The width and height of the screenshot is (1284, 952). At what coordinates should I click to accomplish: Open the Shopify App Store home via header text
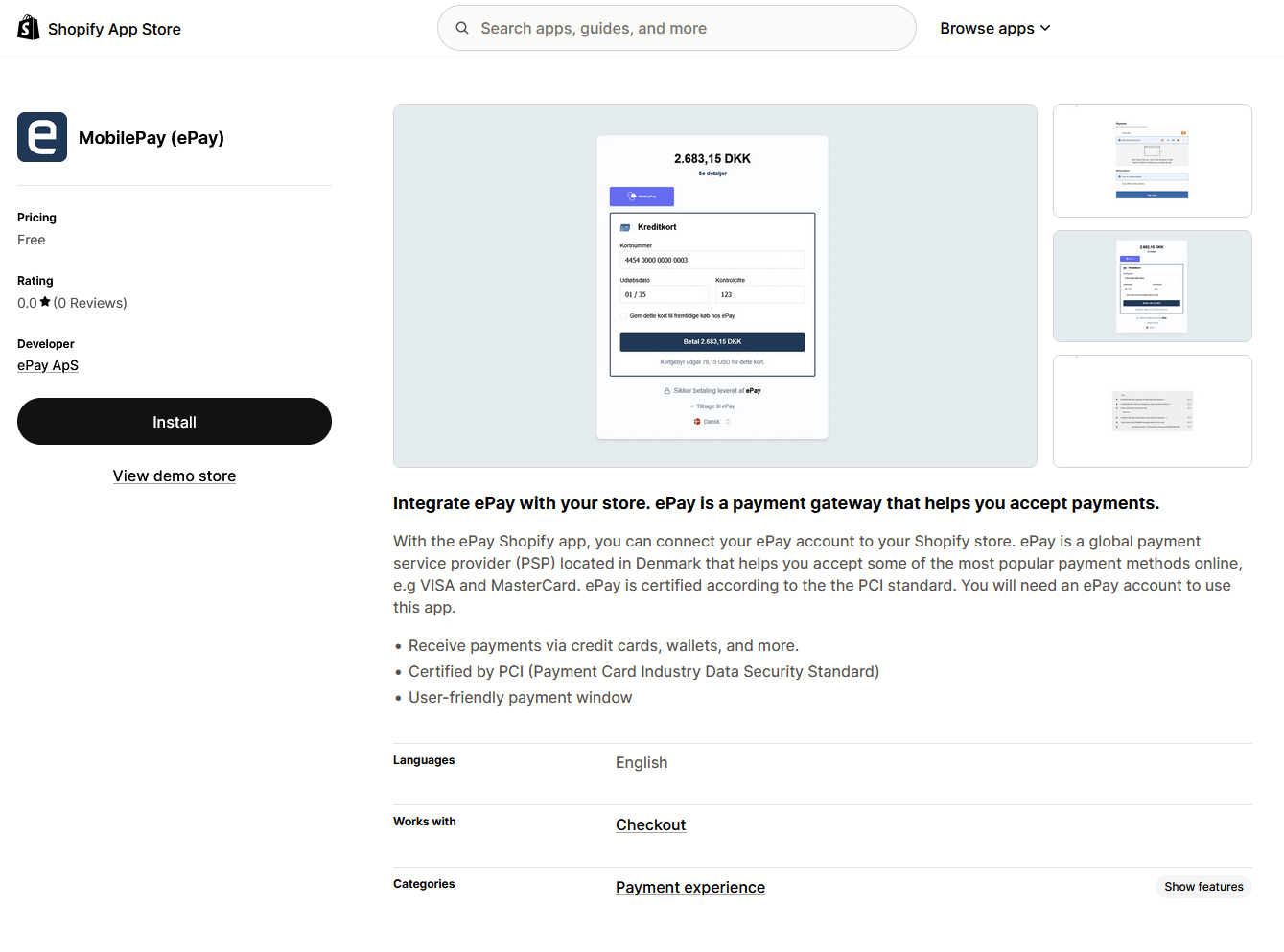(114, 28)
